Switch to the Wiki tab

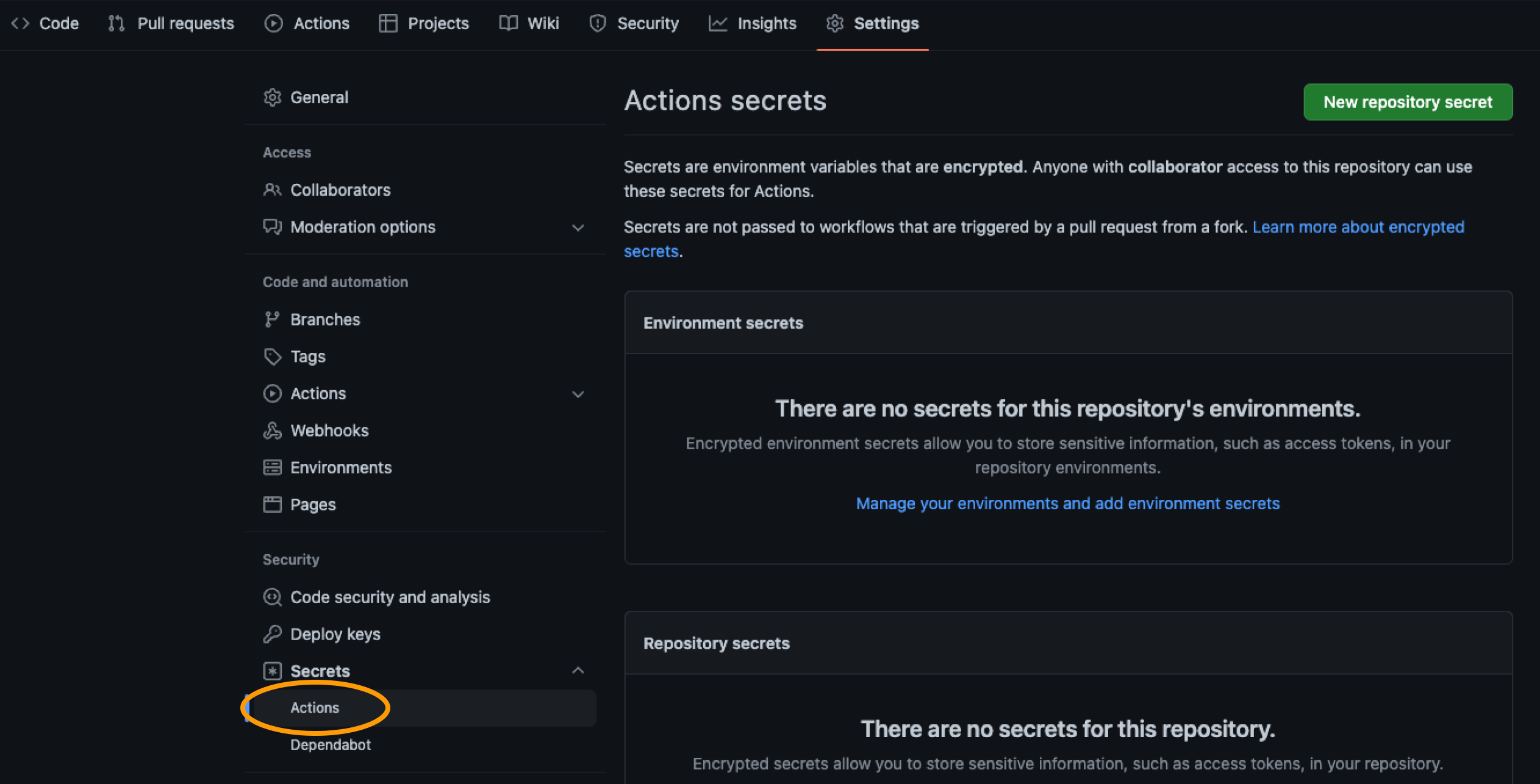point(528,23)
